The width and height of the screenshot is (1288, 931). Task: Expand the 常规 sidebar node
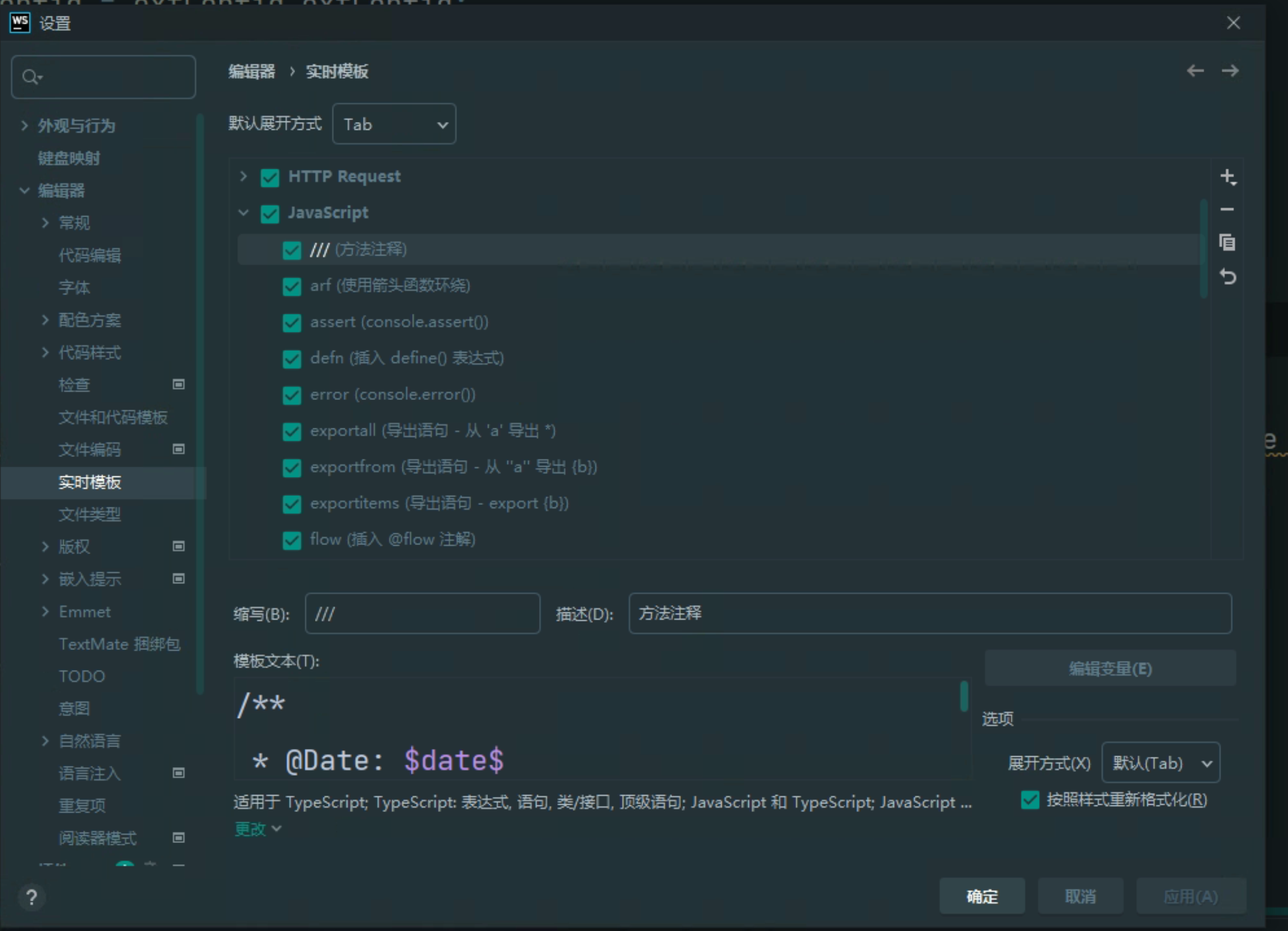pyautogui.click(x=46, y=223)
